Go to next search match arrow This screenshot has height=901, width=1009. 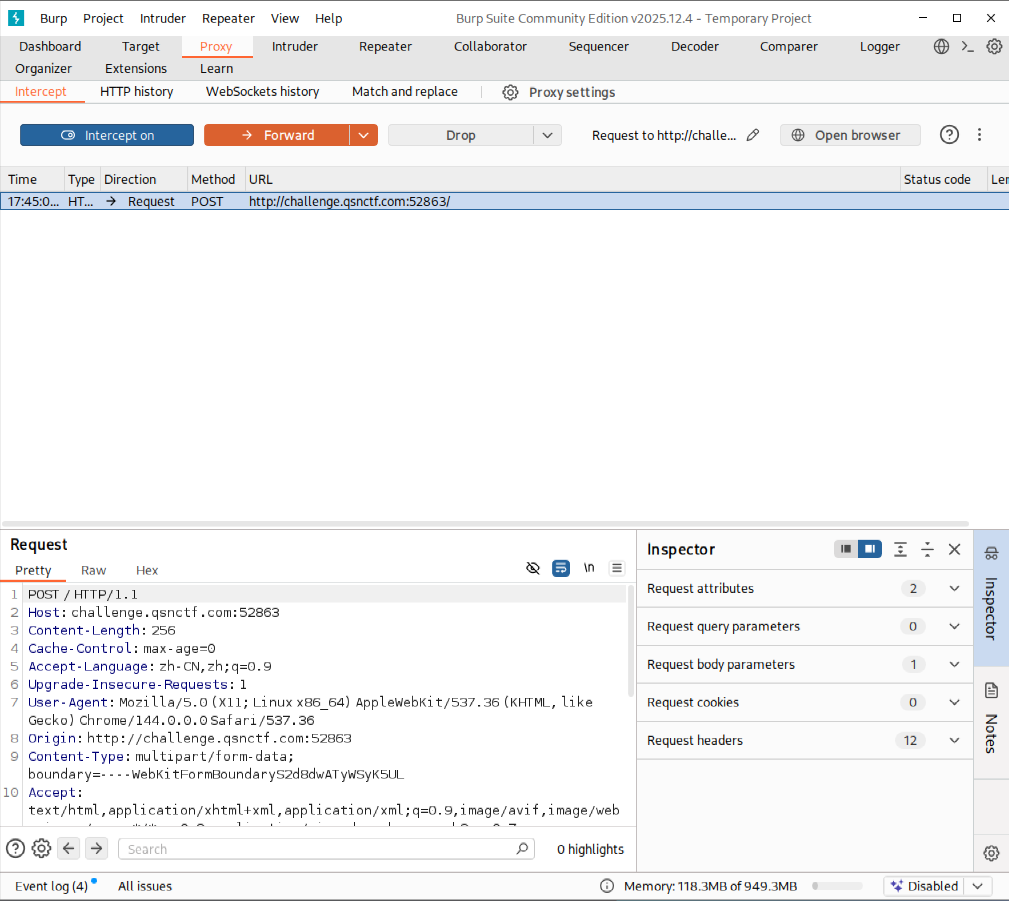click(97, 848)
